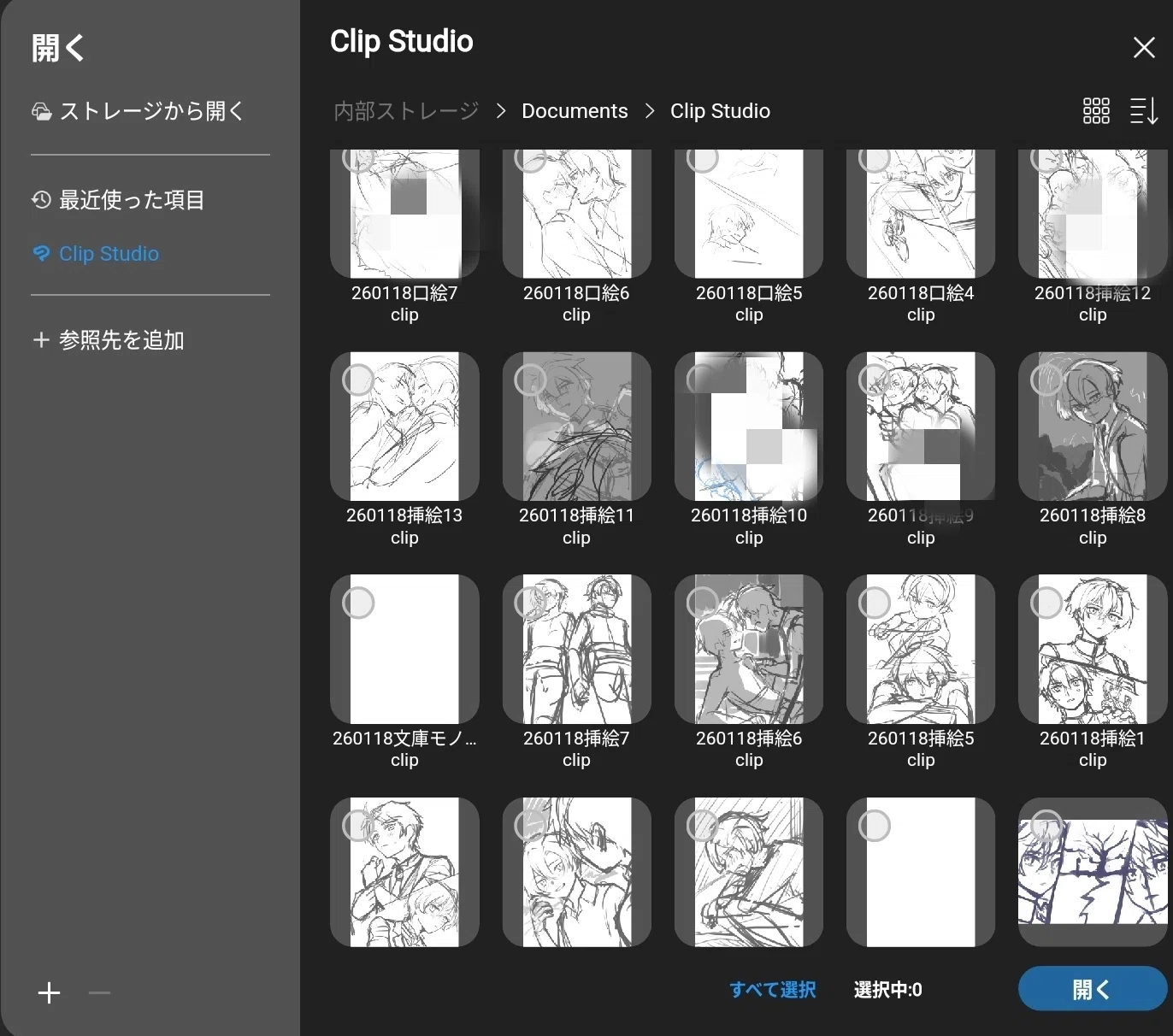
Task: Go to Documents breadcrumb
Action: click(x=575, y=111)
